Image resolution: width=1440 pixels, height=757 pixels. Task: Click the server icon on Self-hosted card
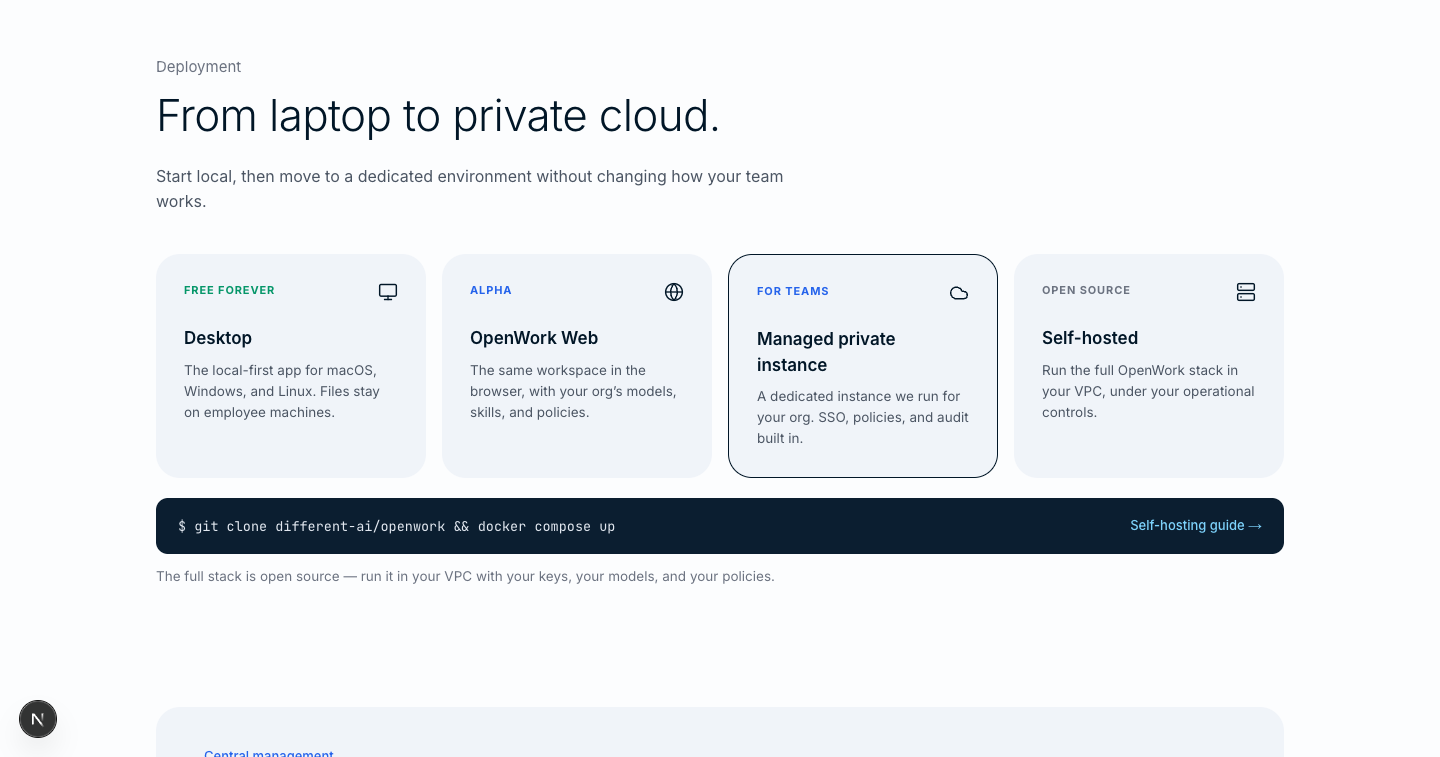(1246, 292)
